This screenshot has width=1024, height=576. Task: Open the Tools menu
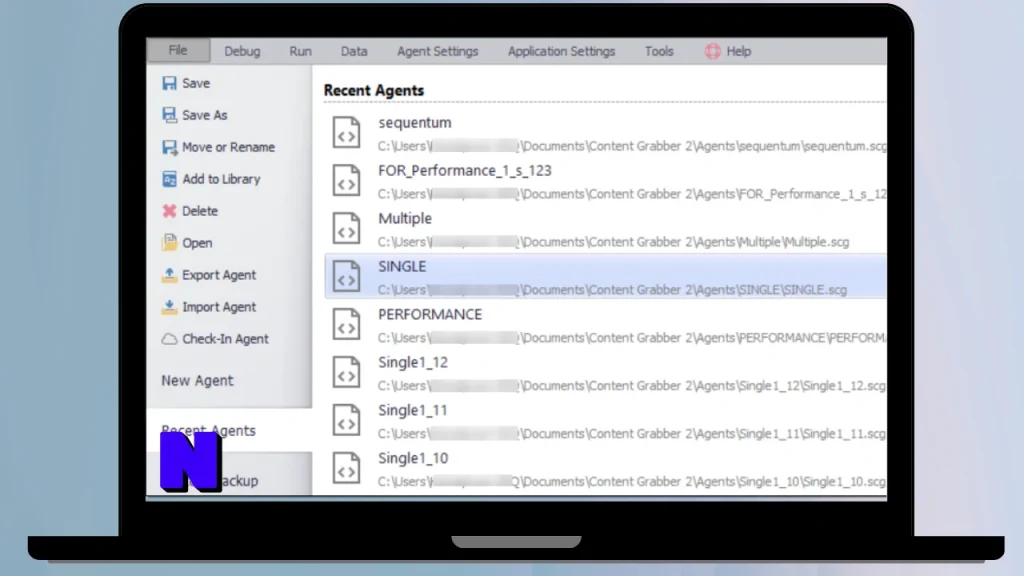659,51
